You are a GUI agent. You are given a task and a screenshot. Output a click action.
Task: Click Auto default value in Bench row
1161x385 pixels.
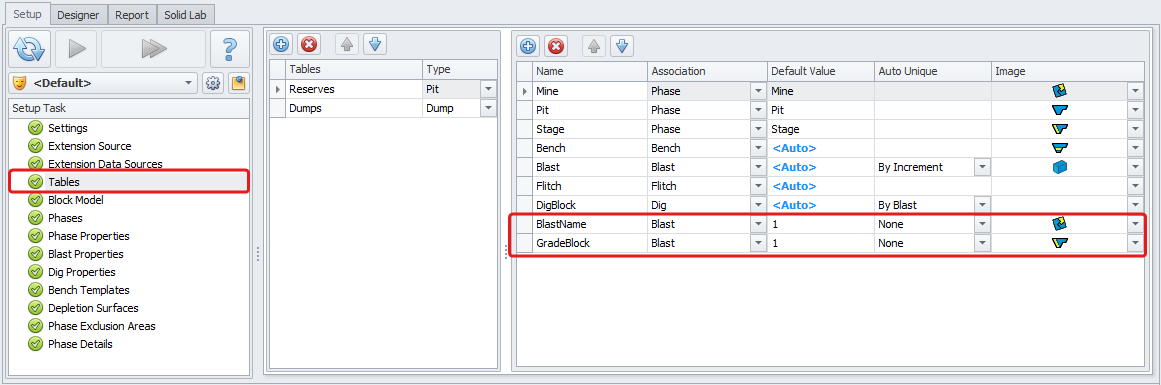(794, 148)
